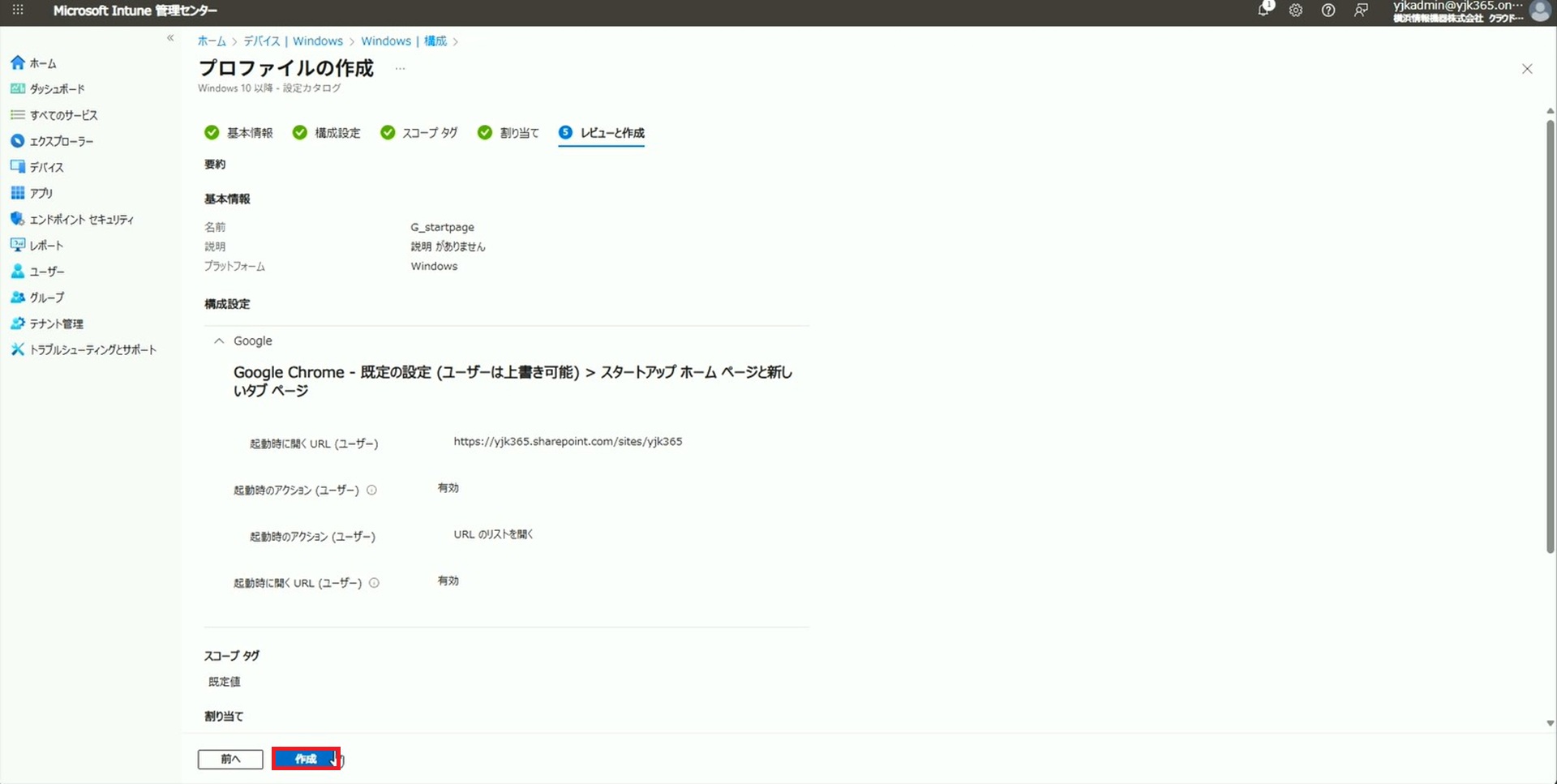Collapse the left navigation sidebar
Image resolution: width=1557 pixels, height=784 pixels.
tap(170, 38)
